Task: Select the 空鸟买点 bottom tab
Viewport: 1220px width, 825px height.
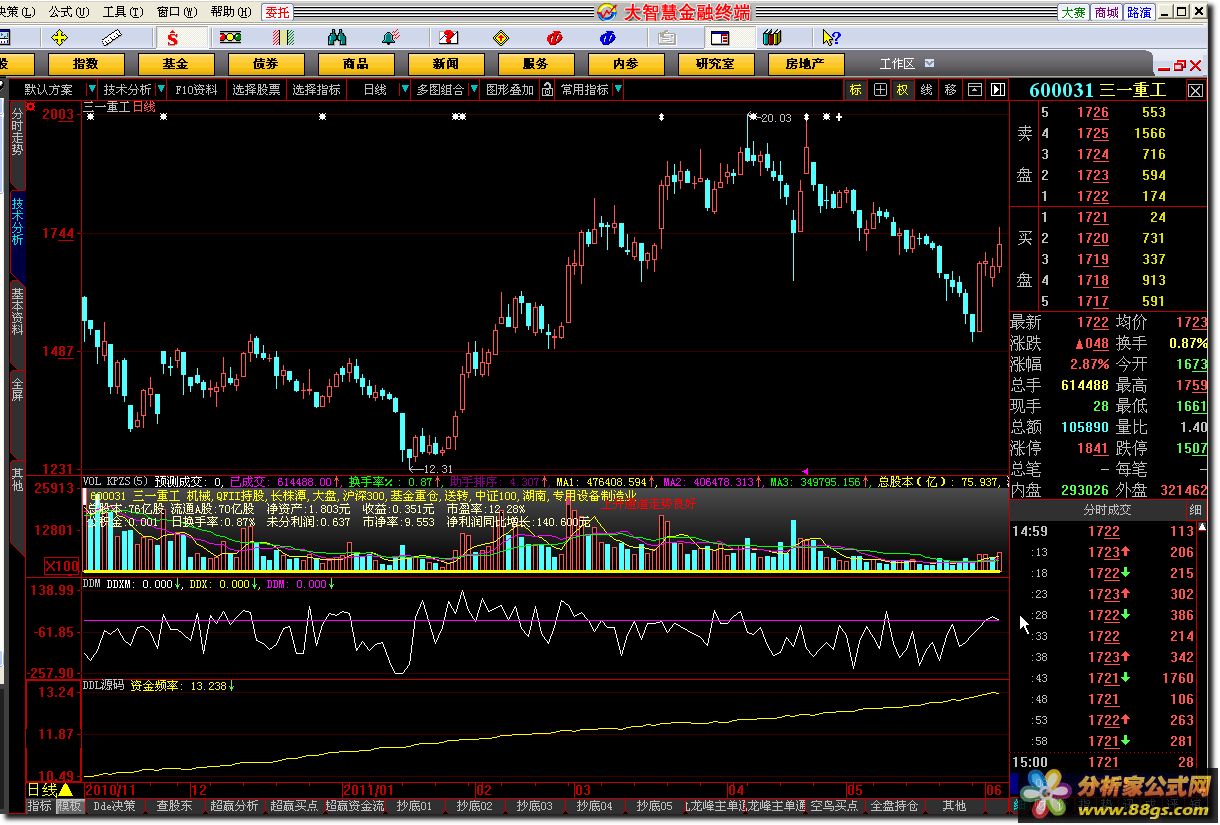Action: click(x=834, y=805)
